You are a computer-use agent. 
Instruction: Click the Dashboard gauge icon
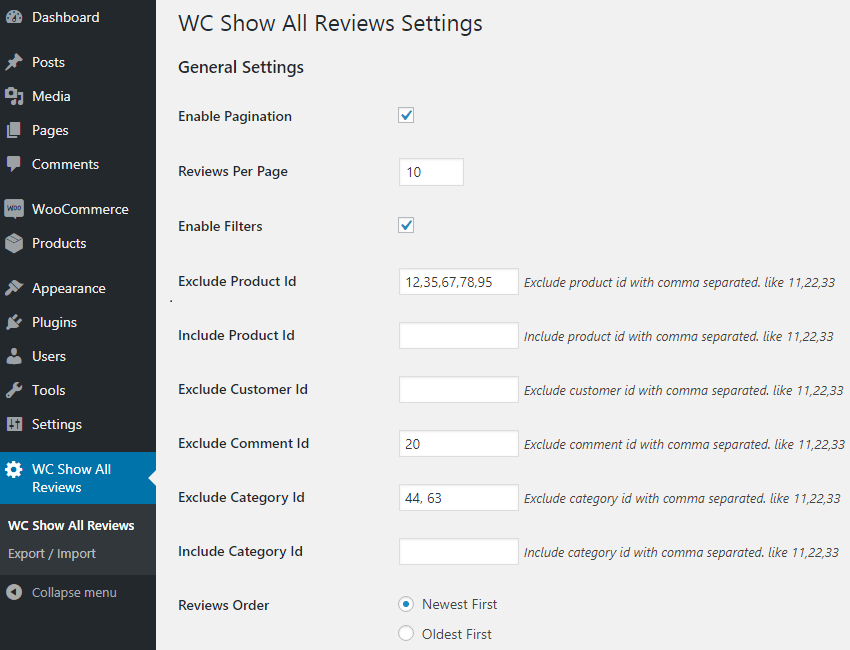tap(14, 17)
